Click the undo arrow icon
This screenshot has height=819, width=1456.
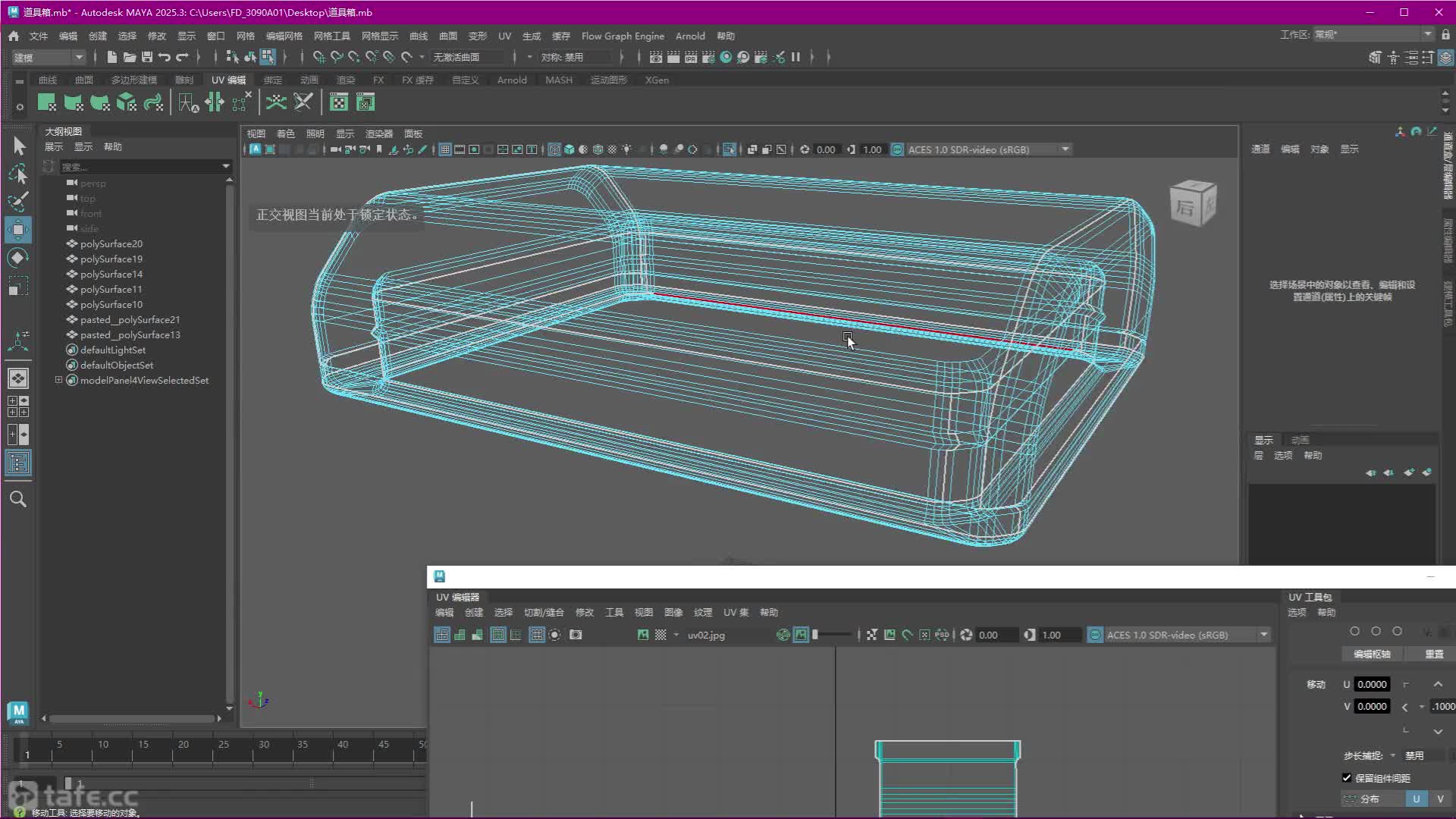click(x=165, y=57)
